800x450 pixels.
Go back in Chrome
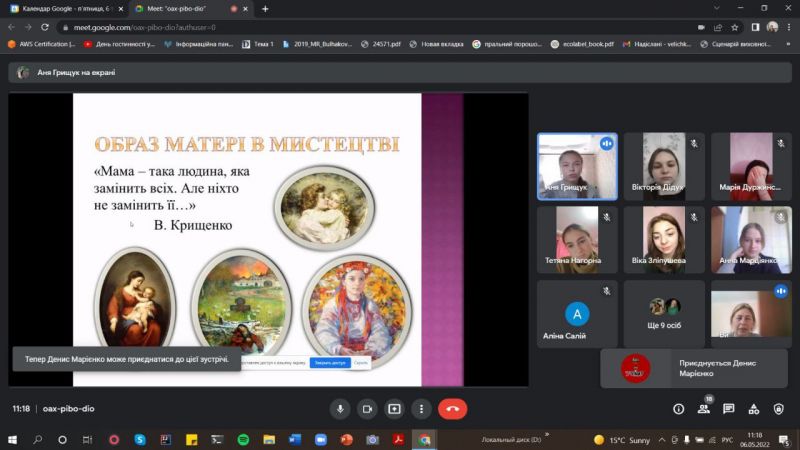coord(12,27)
